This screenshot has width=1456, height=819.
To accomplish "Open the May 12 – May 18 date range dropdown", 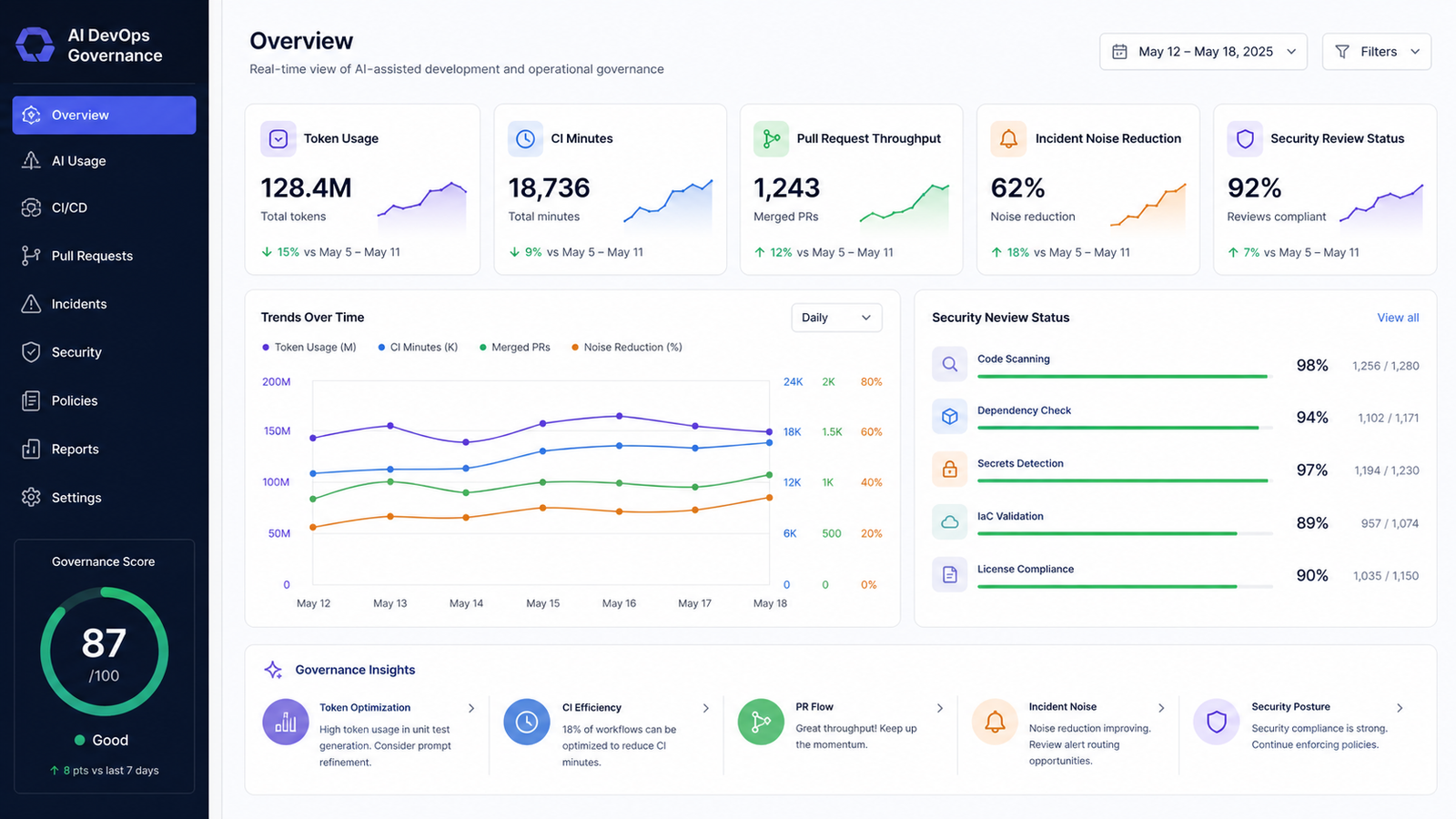I will pyautogui.click(x=1203, y=52).
